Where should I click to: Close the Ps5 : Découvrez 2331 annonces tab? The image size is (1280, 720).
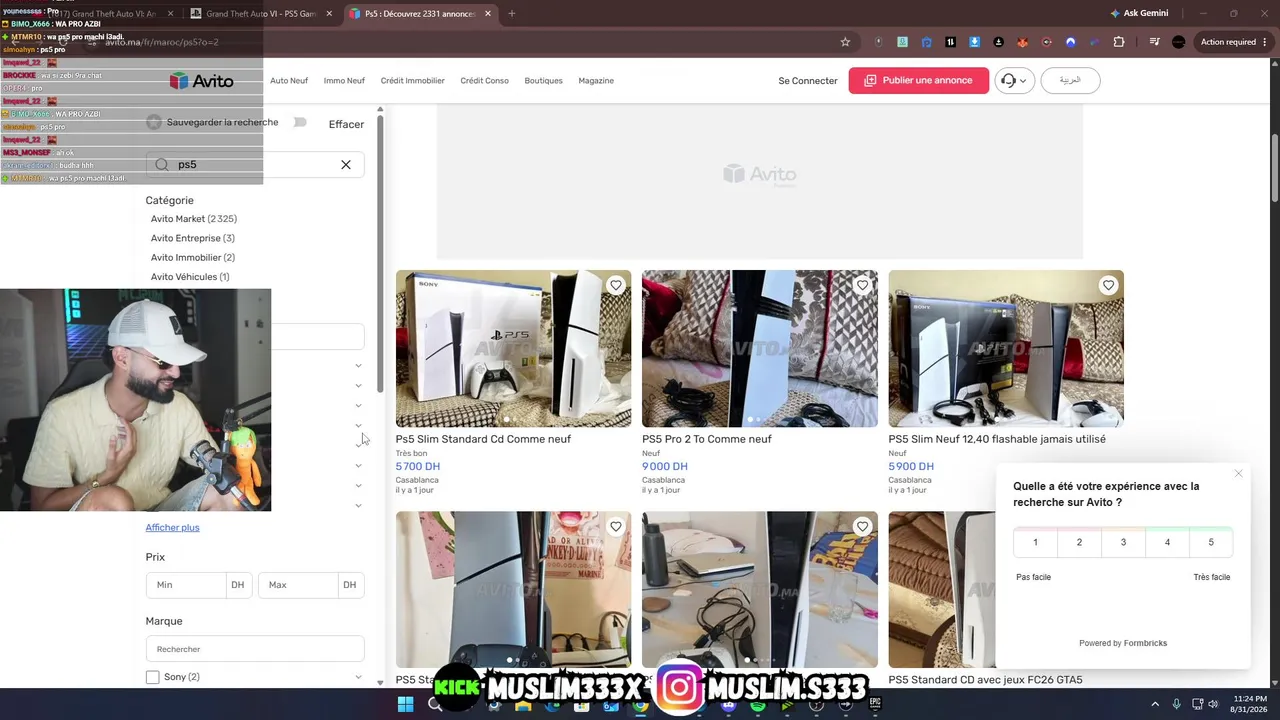coord(488,14)
